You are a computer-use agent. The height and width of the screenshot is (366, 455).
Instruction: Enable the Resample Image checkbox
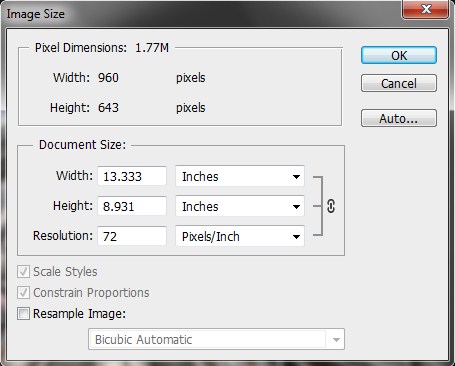tap(23, 314)
